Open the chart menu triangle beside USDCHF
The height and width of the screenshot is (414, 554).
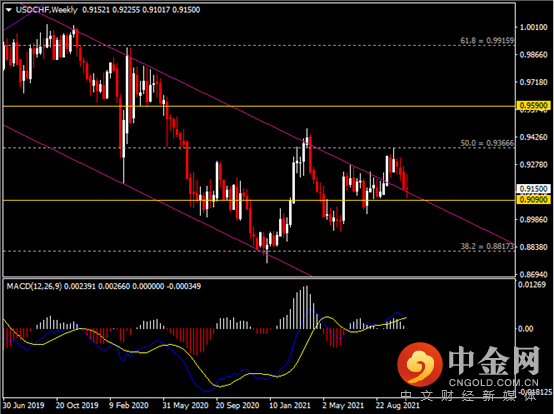tap(9, 10)
